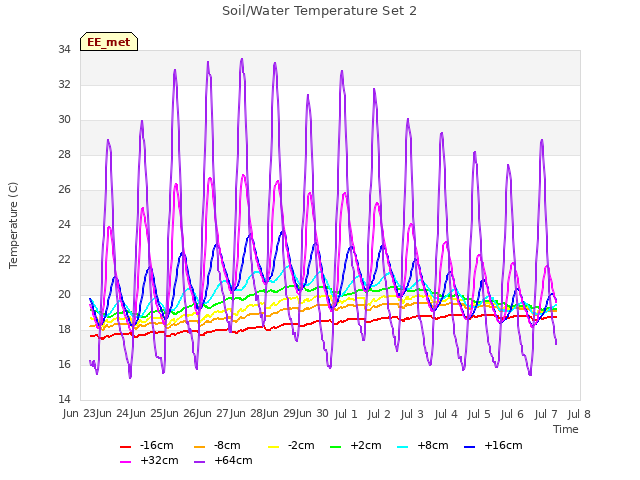Click the Jul 5 x-axis label
Screen dimensions: 640x480
(x=479, y=414)
